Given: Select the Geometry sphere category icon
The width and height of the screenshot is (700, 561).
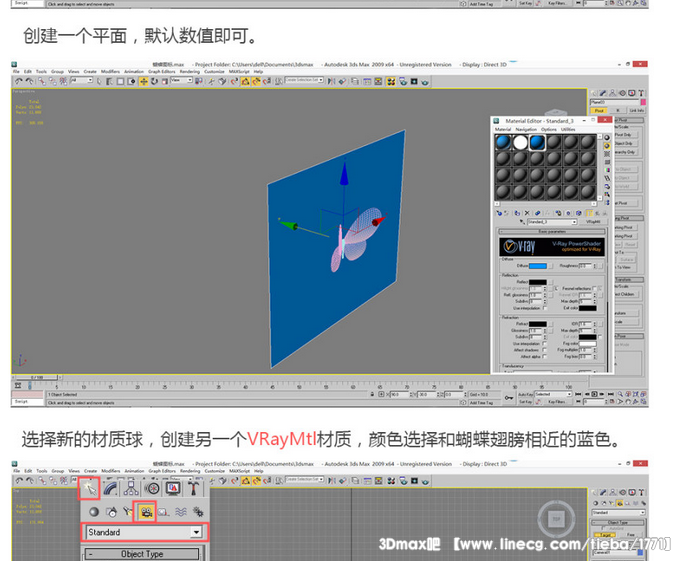Looking at the screenshot, I should (x=94, y=512).
